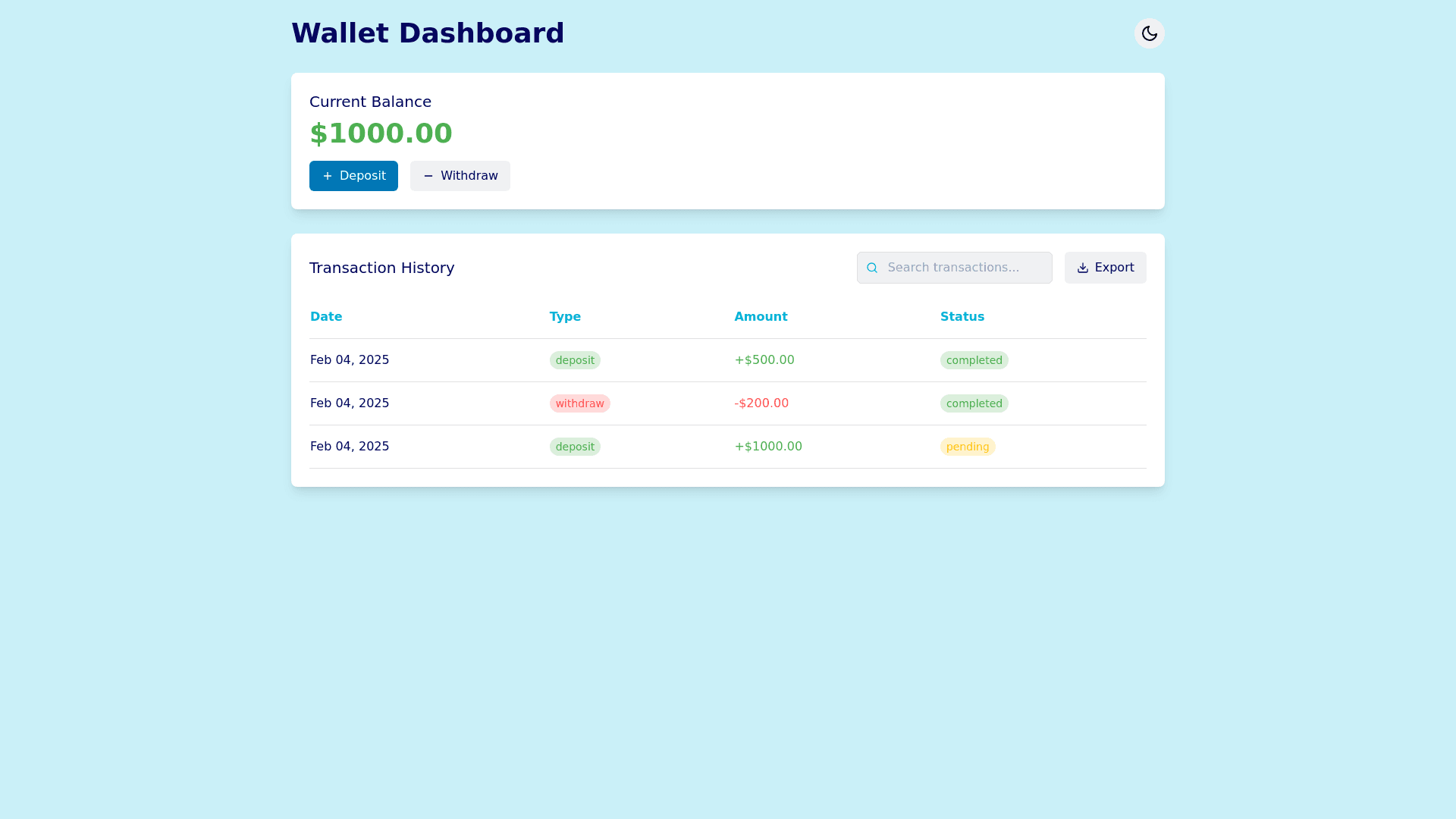The height and width of the screenshot is (819, 1456).
Task: Click the download icon on Export button
Action: (1083, 268)
